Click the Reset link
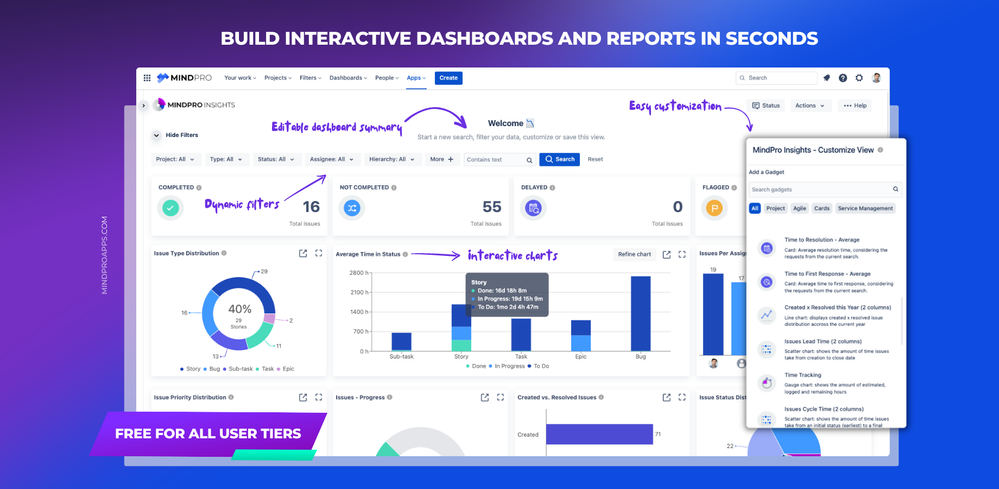This screenshot has height=489, width=999. [x=595, y=159]
